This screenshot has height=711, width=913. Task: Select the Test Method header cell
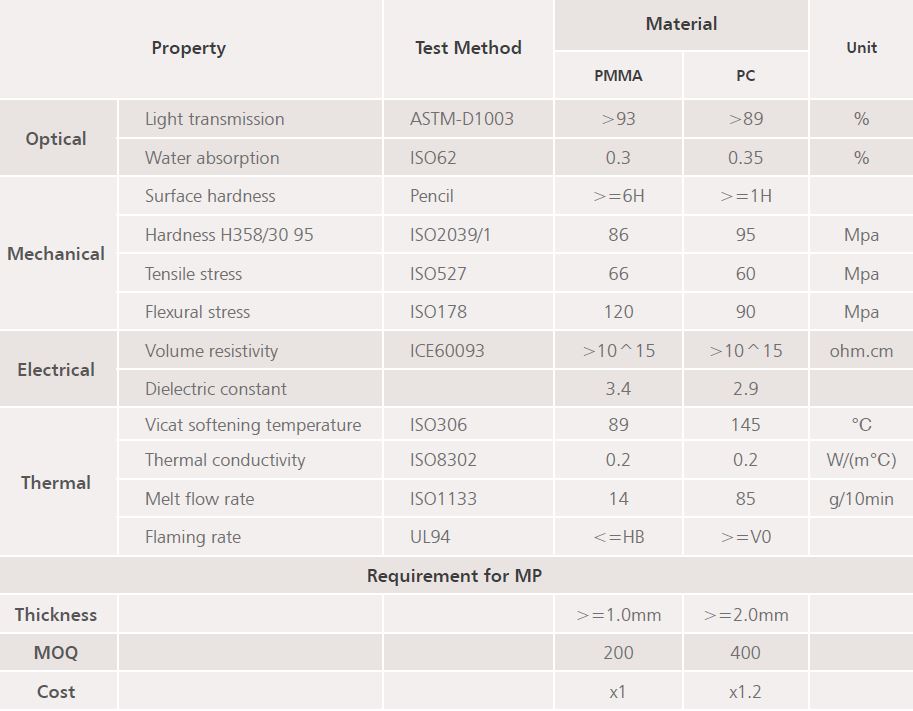click(468, 48)
